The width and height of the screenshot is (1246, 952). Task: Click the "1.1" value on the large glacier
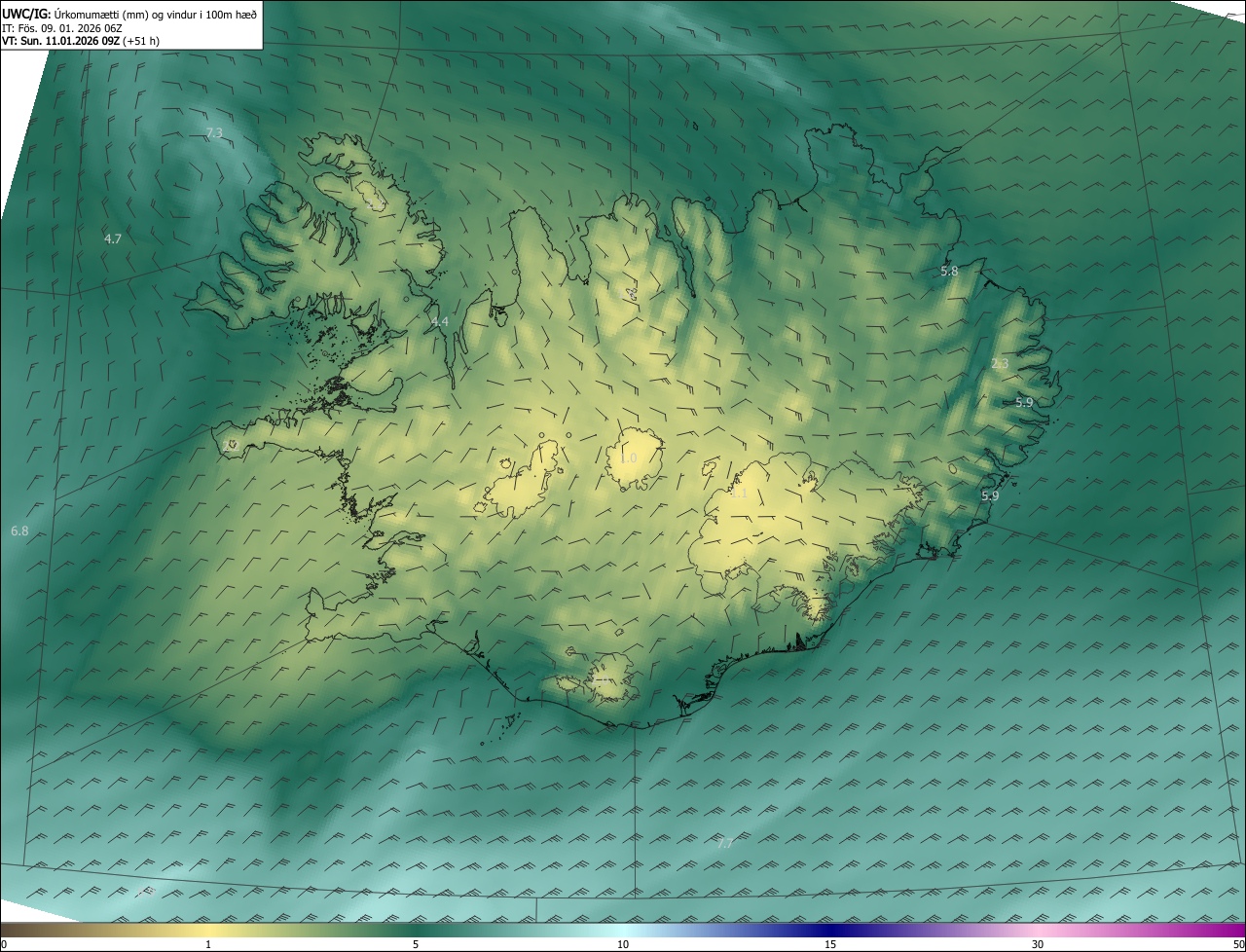[739, 494]
